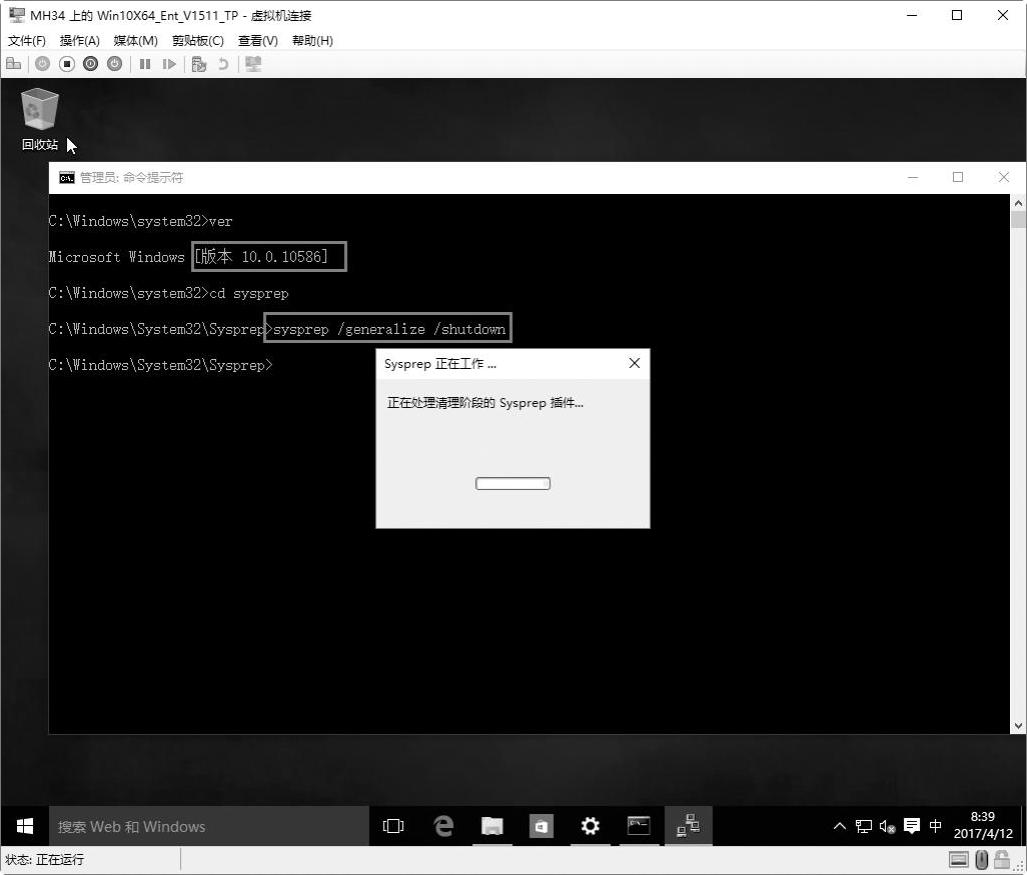Show hidden tray icons chevron

[x=839, y=827]
